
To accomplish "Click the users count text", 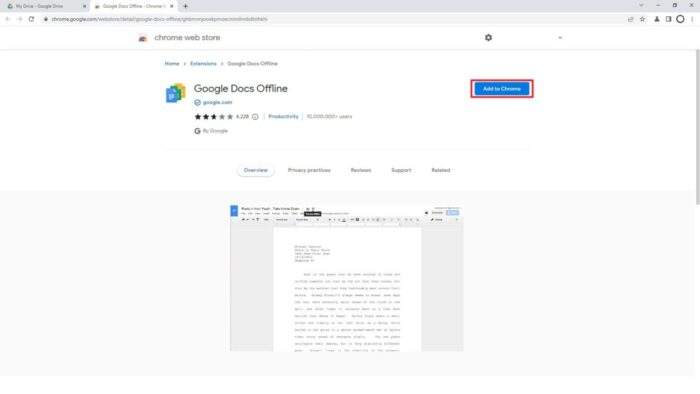I will (x=329, y=116).
